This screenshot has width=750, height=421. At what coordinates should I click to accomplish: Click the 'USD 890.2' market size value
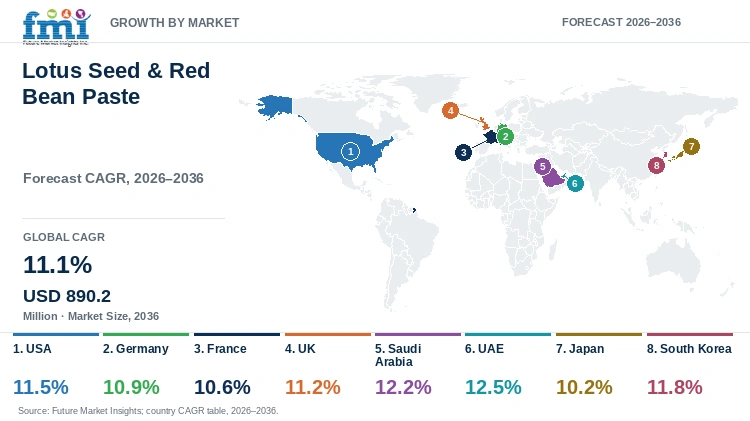point(67,296)
